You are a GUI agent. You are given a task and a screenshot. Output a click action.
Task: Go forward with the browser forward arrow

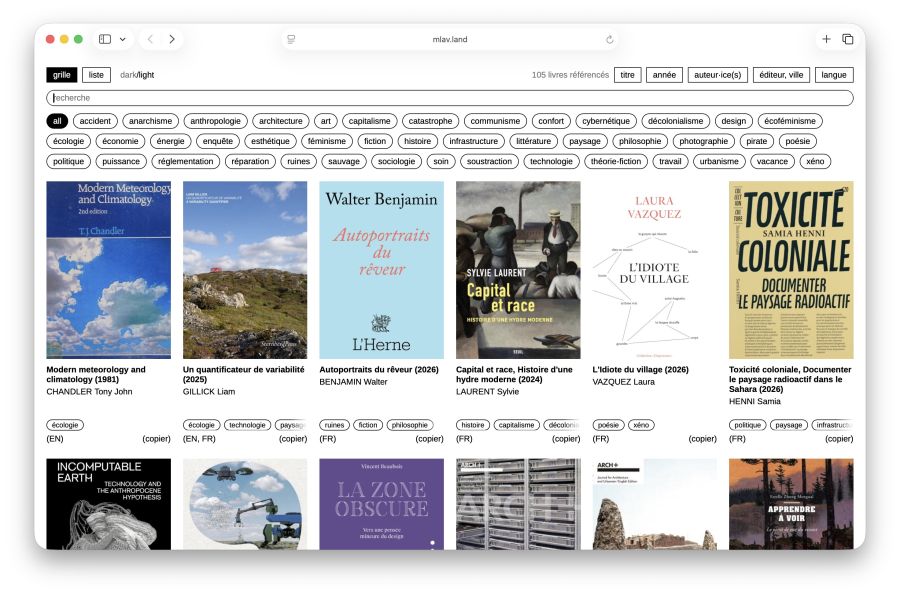pos(172,39)
